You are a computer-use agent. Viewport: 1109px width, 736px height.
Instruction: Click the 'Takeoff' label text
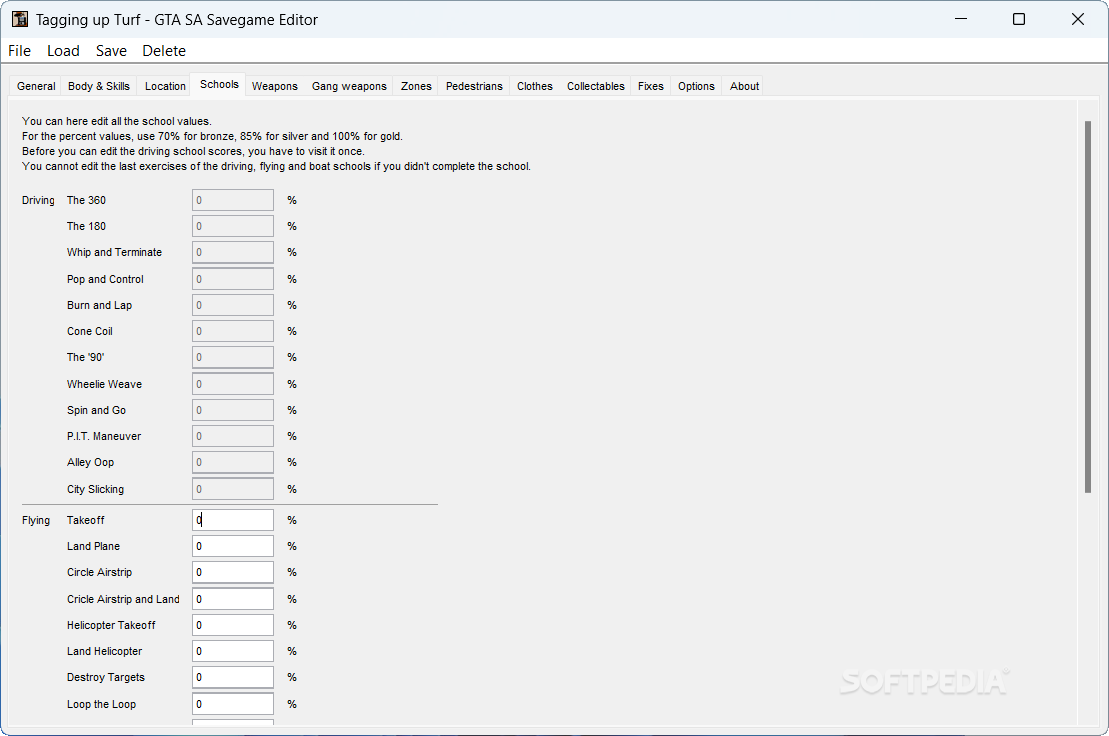click(86, 520)
